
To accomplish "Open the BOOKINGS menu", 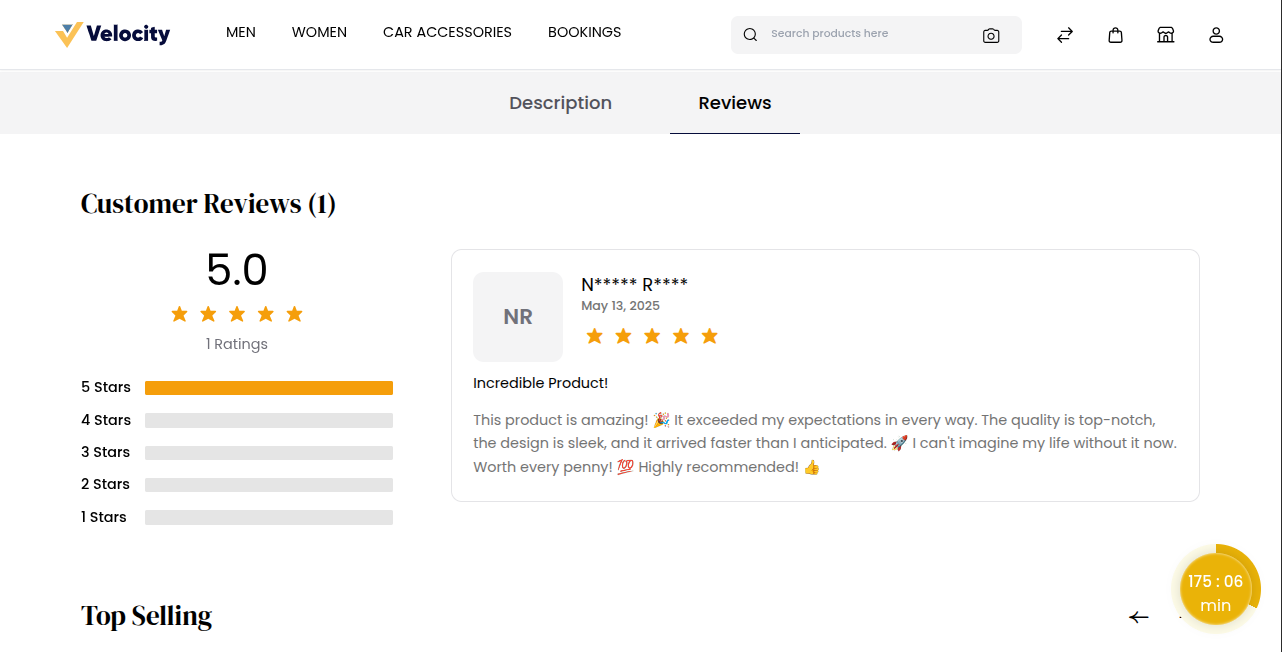I will (x=584, y=32).
